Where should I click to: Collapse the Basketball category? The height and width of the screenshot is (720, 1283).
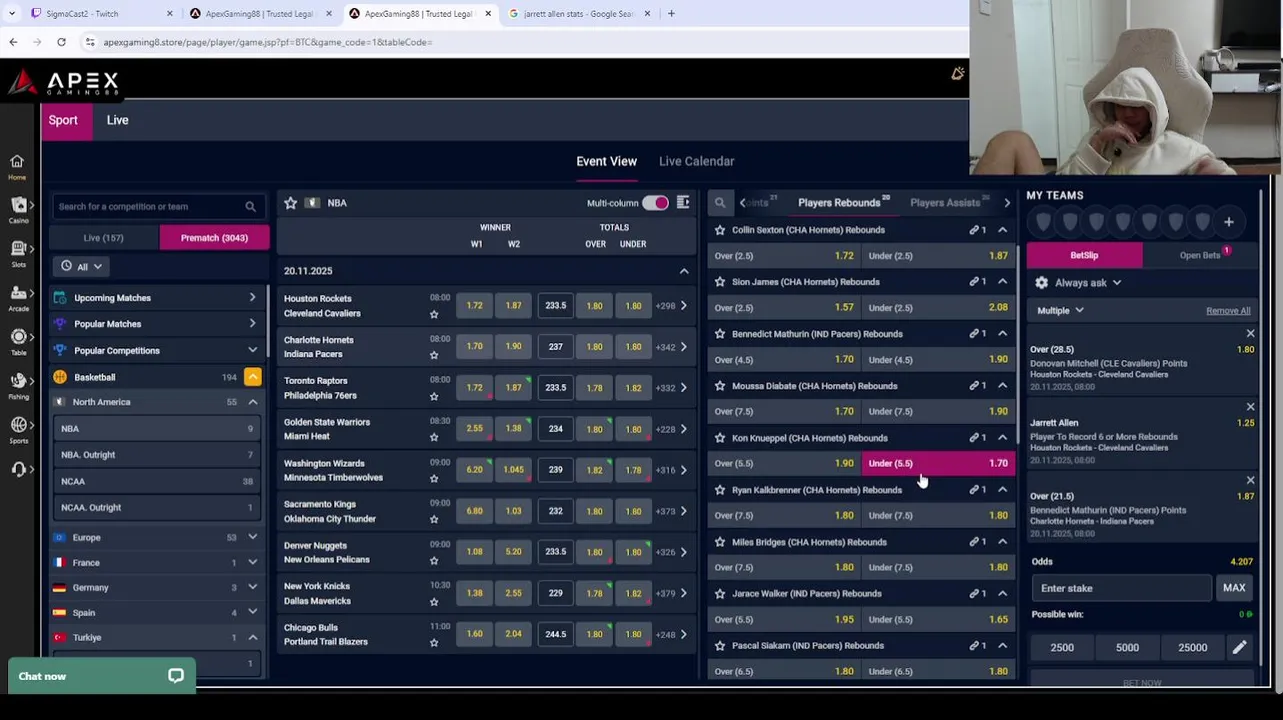[253, 377]
